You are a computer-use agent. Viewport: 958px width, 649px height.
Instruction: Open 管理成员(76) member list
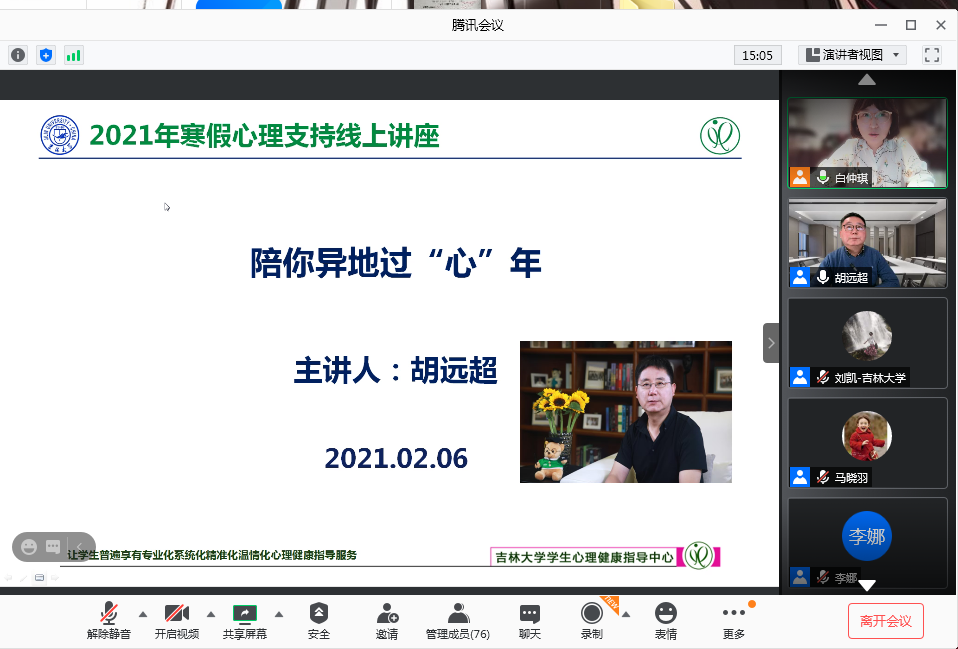pos(457,621)
